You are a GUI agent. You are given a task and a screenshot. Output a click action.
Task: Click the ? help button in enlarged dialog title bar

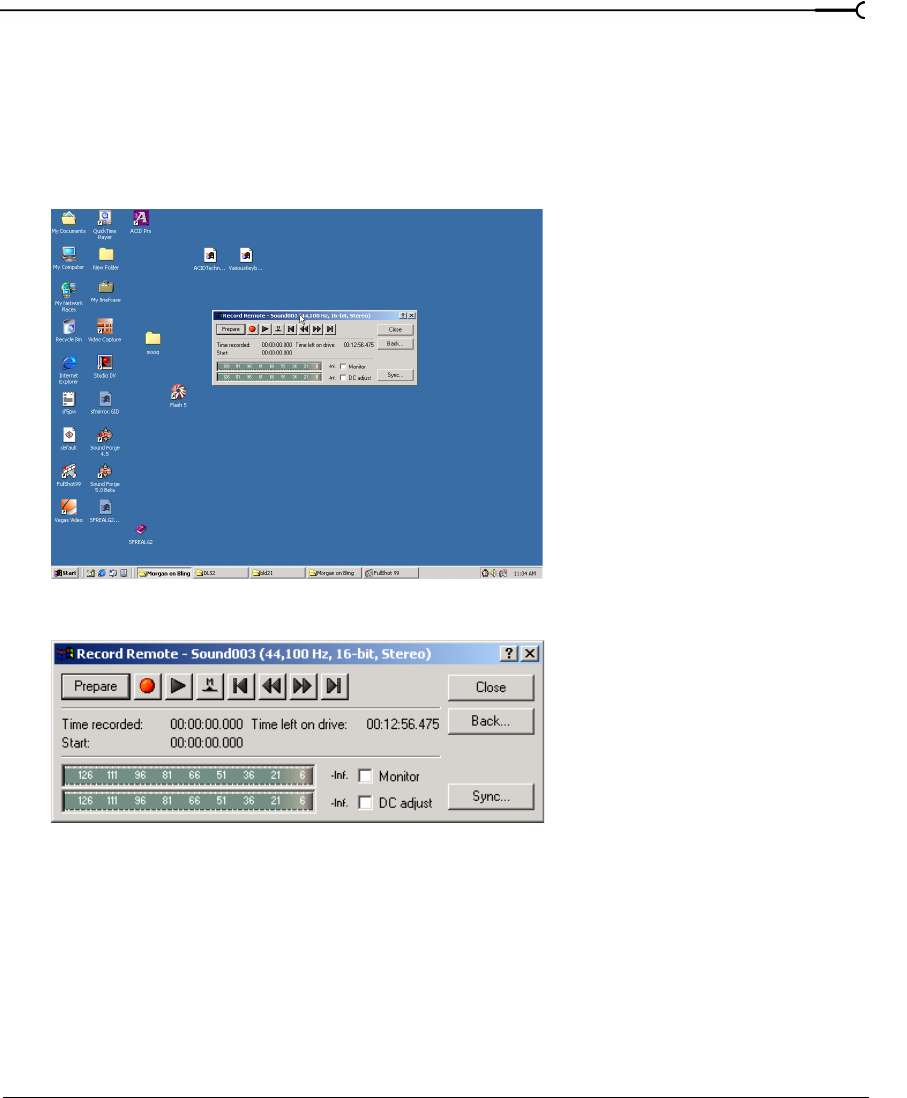click(509, 653)
